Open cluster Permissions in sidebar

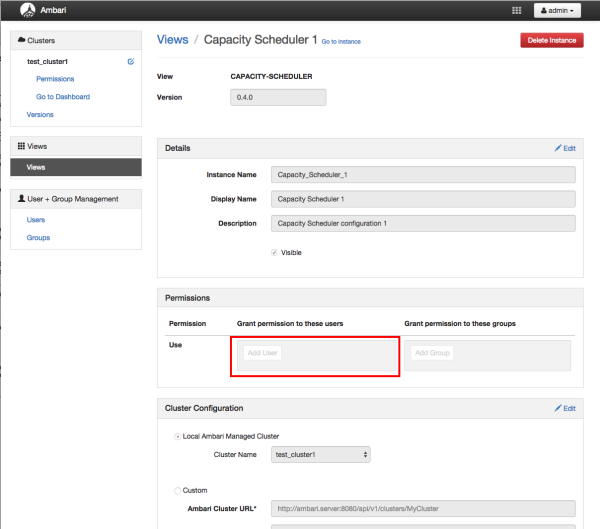(55, 79)
